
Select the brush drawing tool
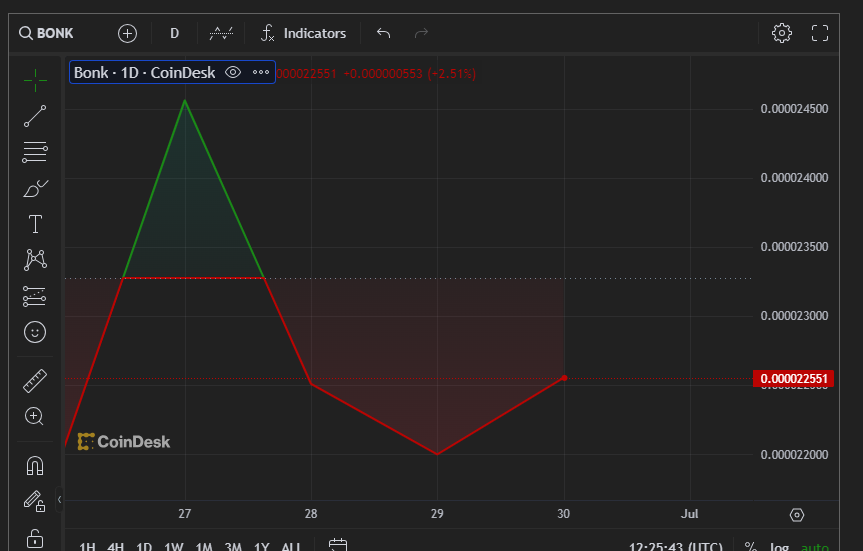[35, 188]
